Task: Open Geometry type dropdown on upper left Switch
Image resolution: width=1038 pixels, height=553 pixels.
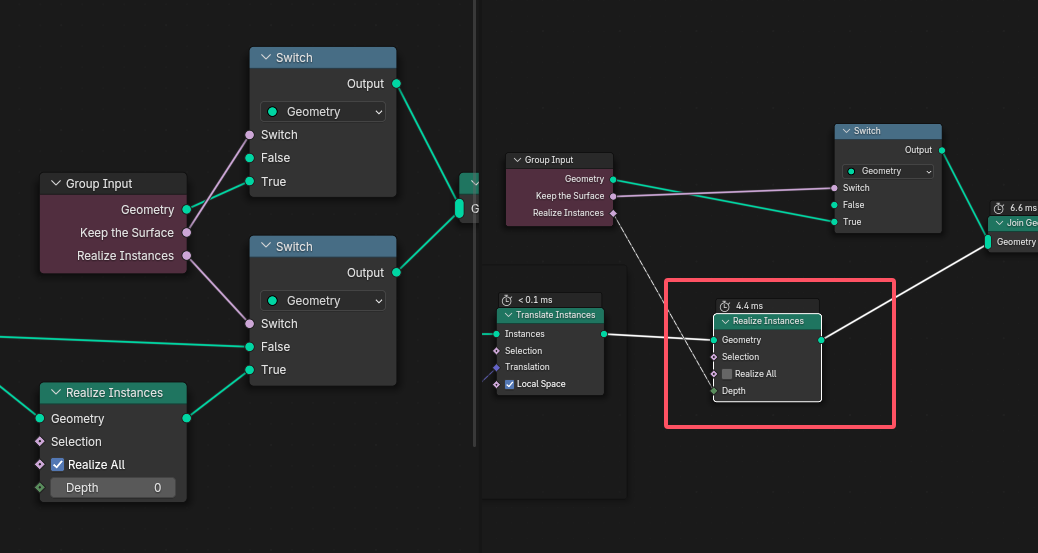Action: 323,112
